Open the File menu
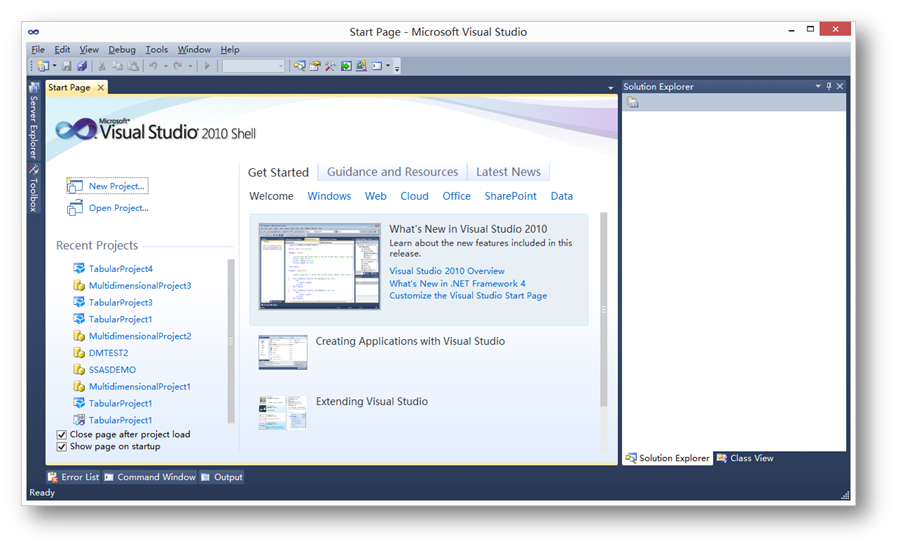The image size is (898, 548). (38, 50)
